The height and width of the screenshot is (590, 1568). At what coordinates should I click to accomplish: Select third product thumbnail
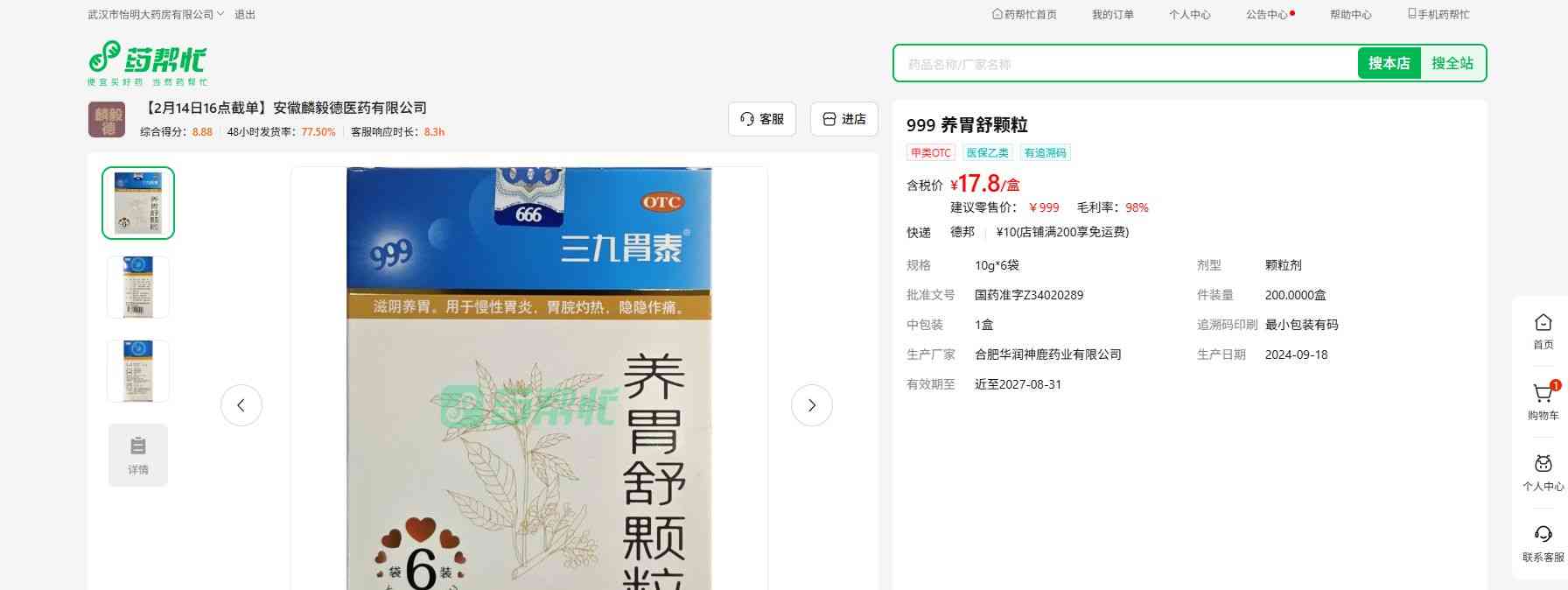[138, 371]
